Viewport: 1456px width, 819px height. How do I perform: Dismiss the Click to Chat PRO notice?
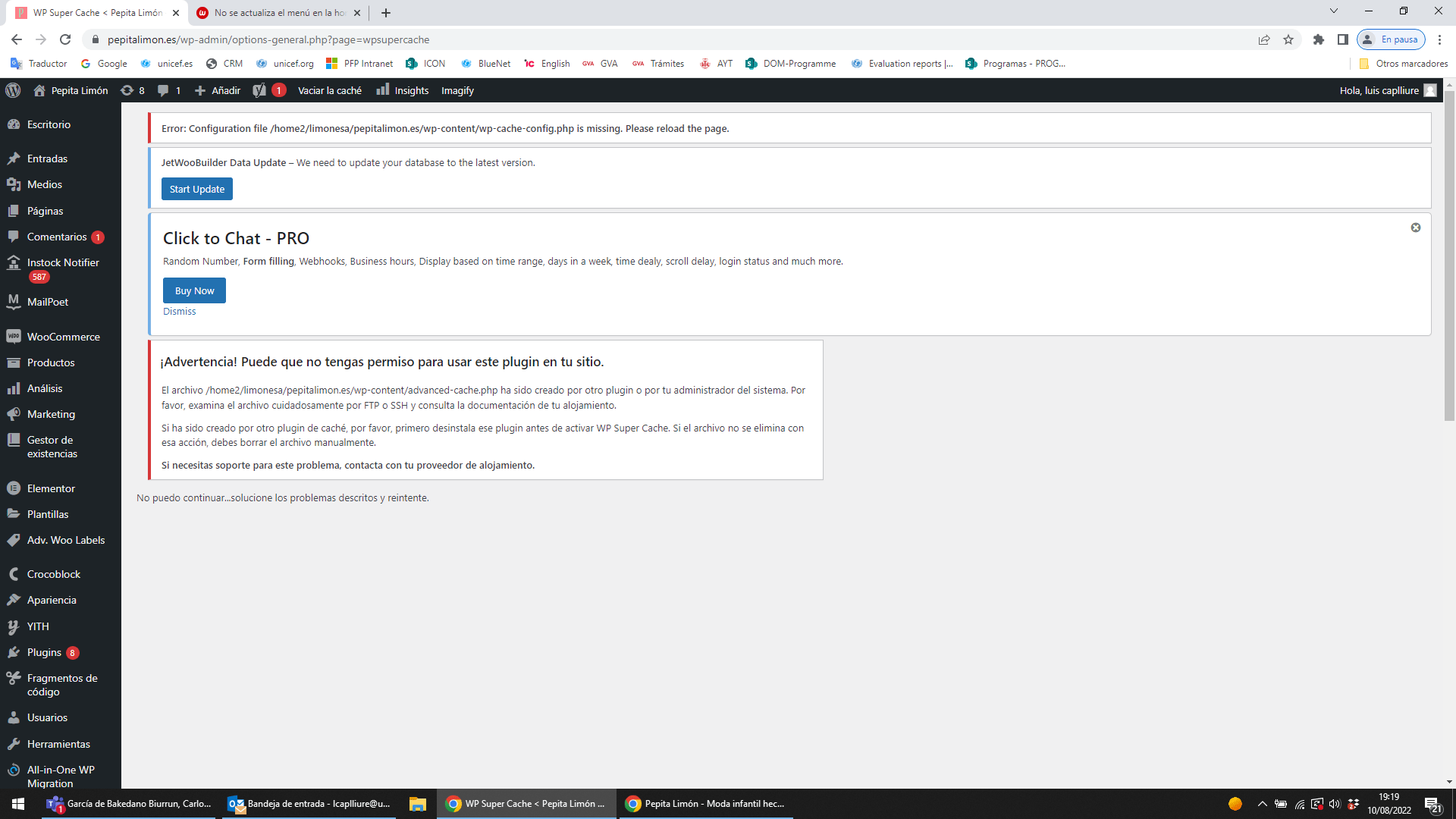tap(1415, 227)
